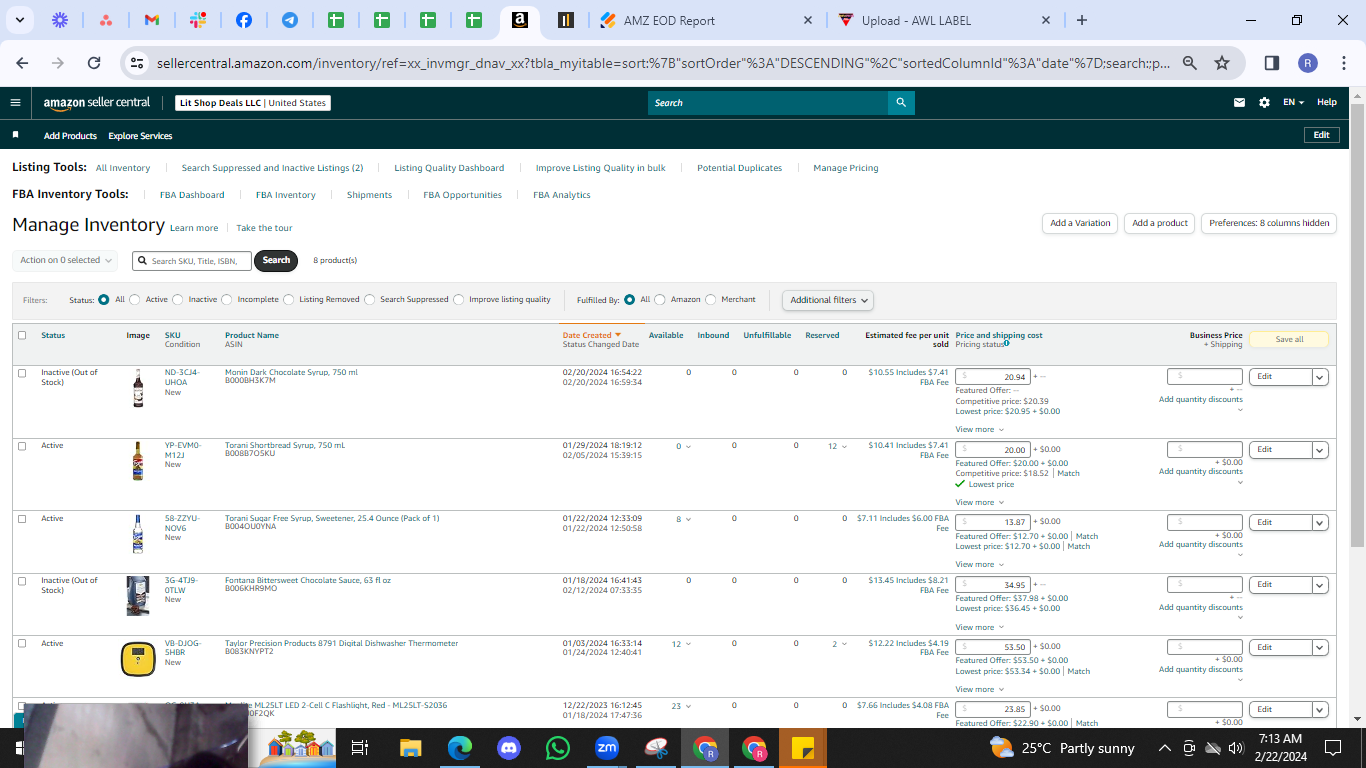Go back to the previous page

click(23, 63)
